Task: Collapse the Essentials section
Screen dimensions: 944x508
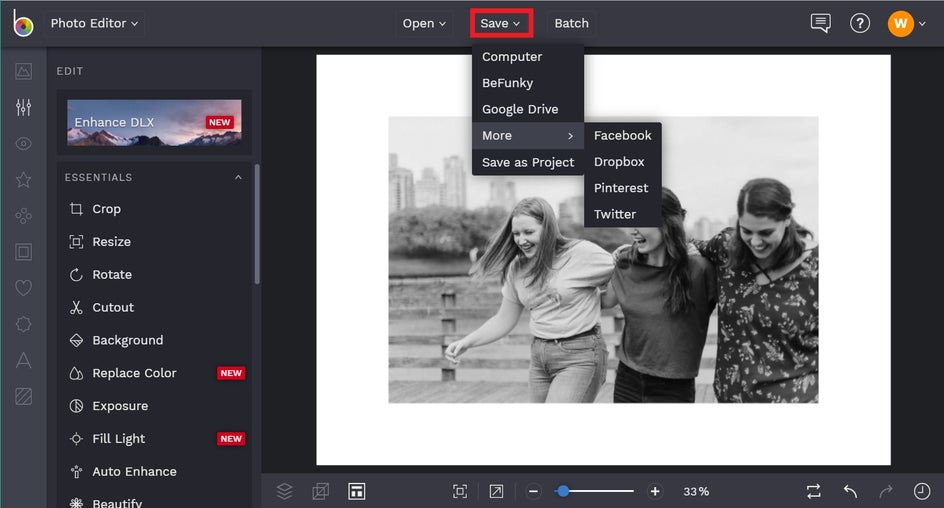Action: [x=238, y=178]
